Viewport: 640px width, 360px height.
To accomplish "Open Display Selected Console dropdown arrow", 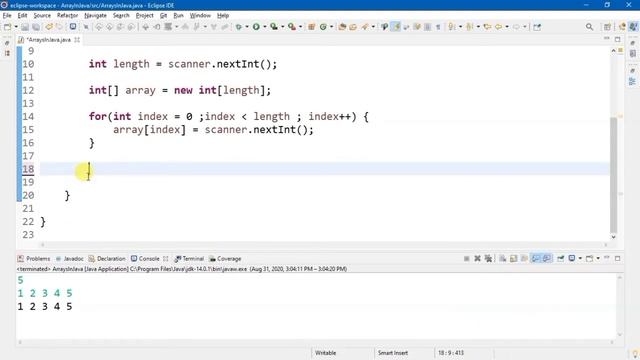I will [580, 259].
